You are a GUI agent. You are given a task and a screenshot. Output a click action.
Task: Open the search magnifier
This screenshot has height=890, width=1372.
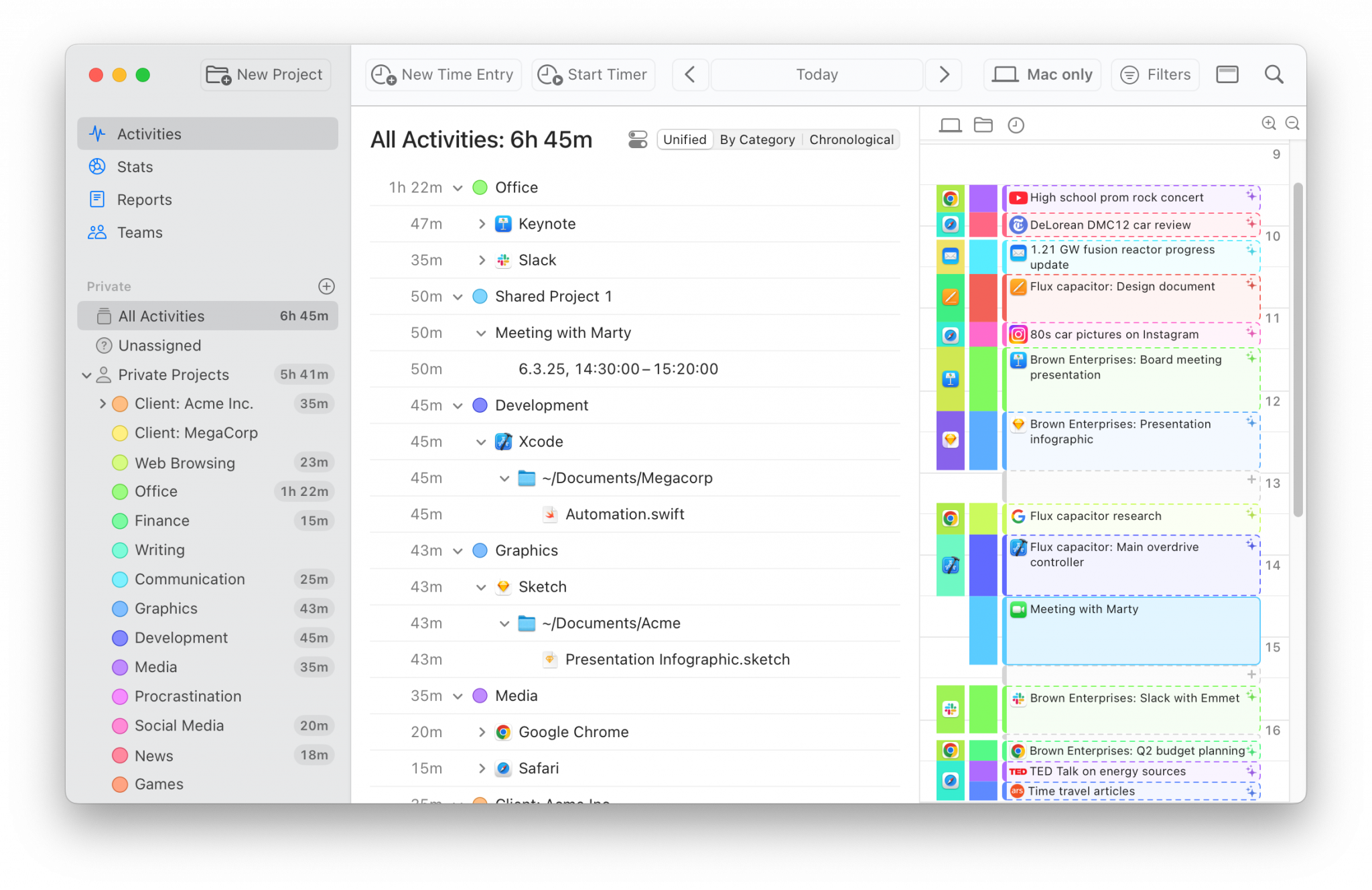tap(1274, 74)
